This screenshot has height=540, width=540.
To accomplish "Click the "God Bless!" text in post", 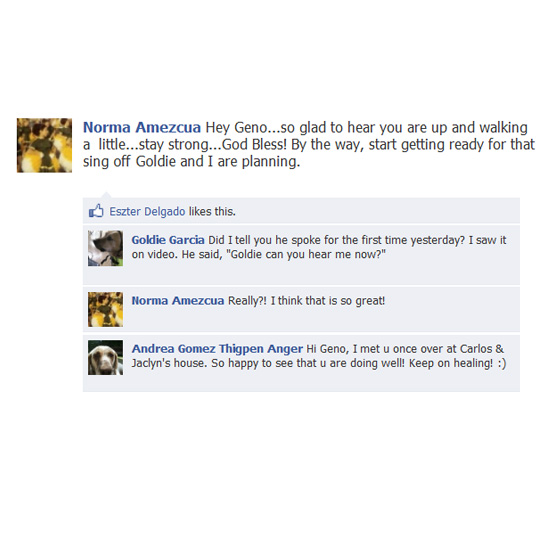I will coord(254,144).
